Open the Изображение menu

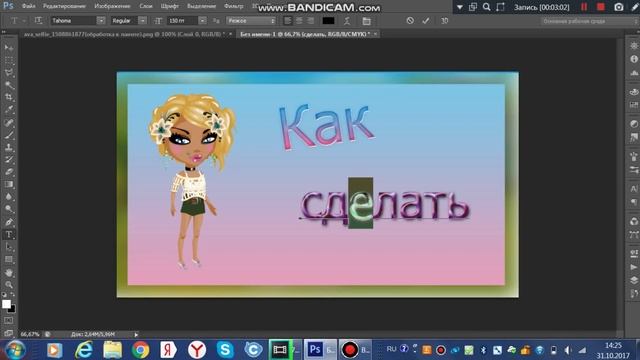(112, 6)
